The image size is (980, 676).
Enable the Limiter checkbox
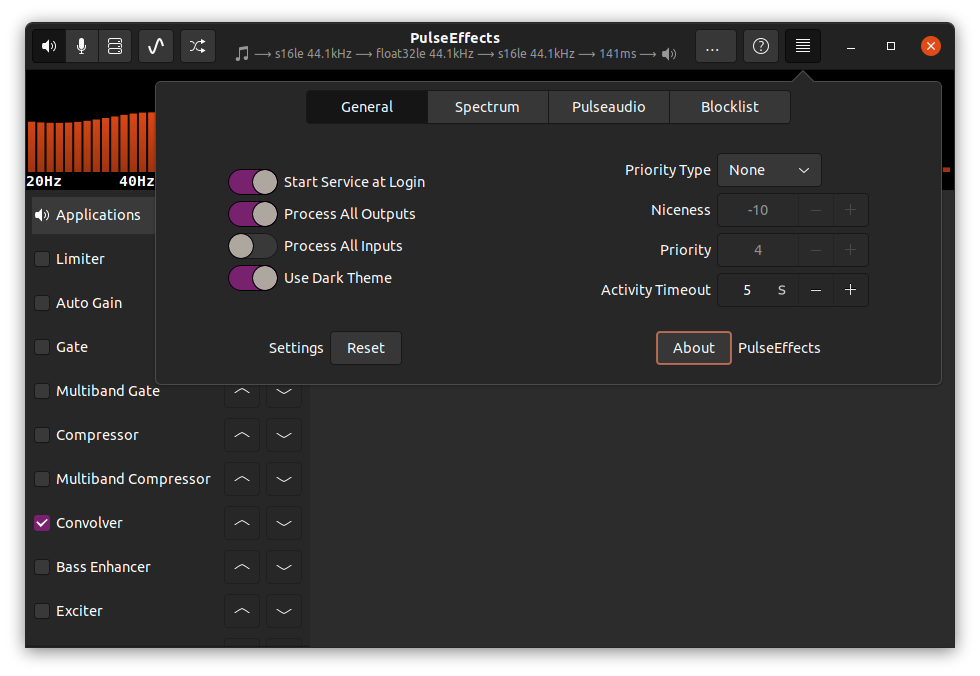pyautogui.click(x=42, y=259)
